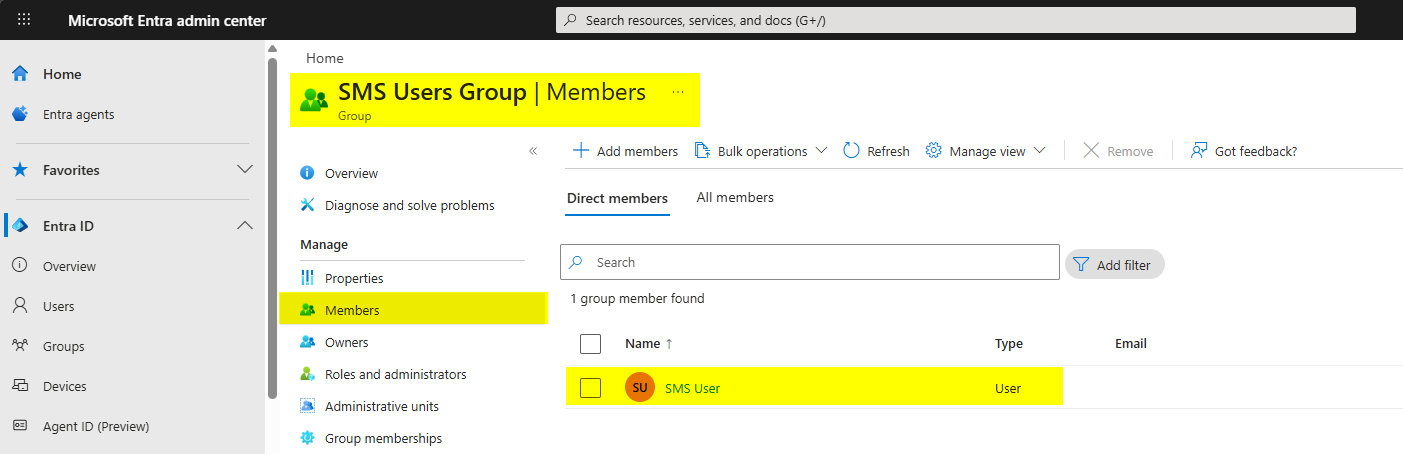Open Agent ID (Preview) icon

point(19,426)
